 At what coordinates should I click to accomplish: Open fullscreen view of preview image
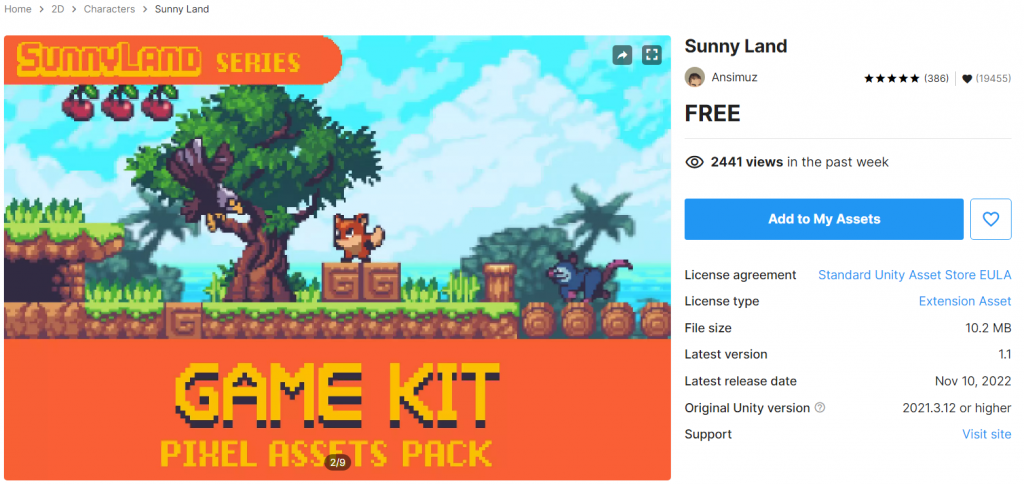point(652,55)
